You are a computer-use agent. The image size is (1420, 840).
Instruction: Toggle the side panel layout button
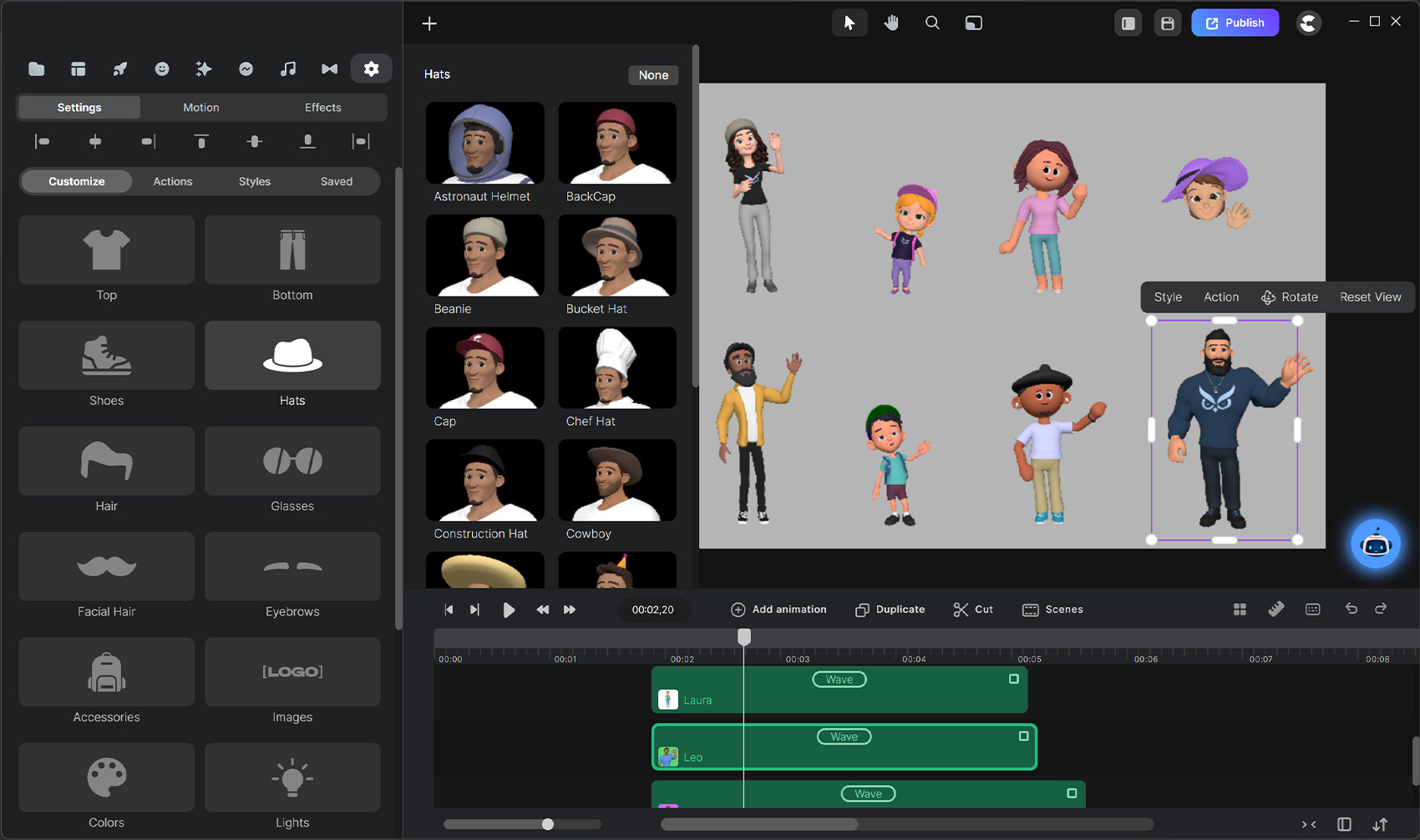pos(1128,23)
